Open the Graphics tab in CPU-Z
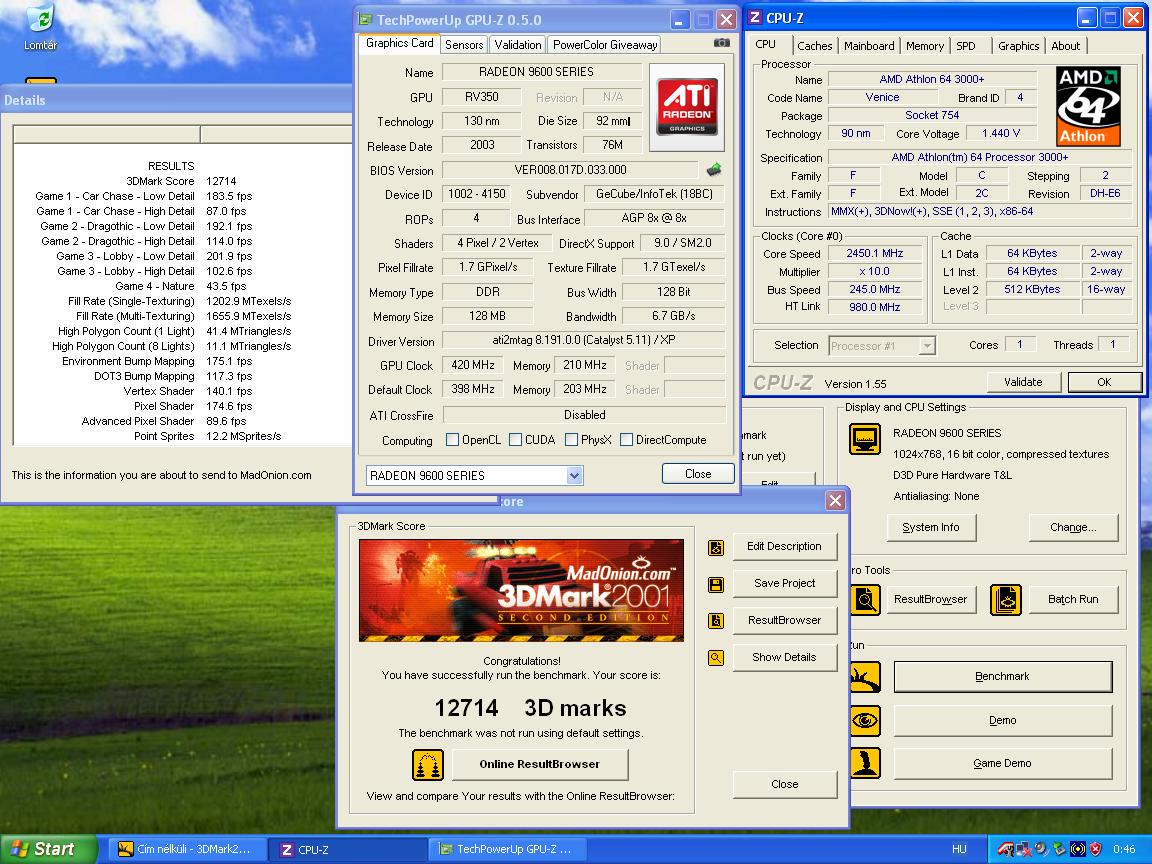 pos(1018,46)
